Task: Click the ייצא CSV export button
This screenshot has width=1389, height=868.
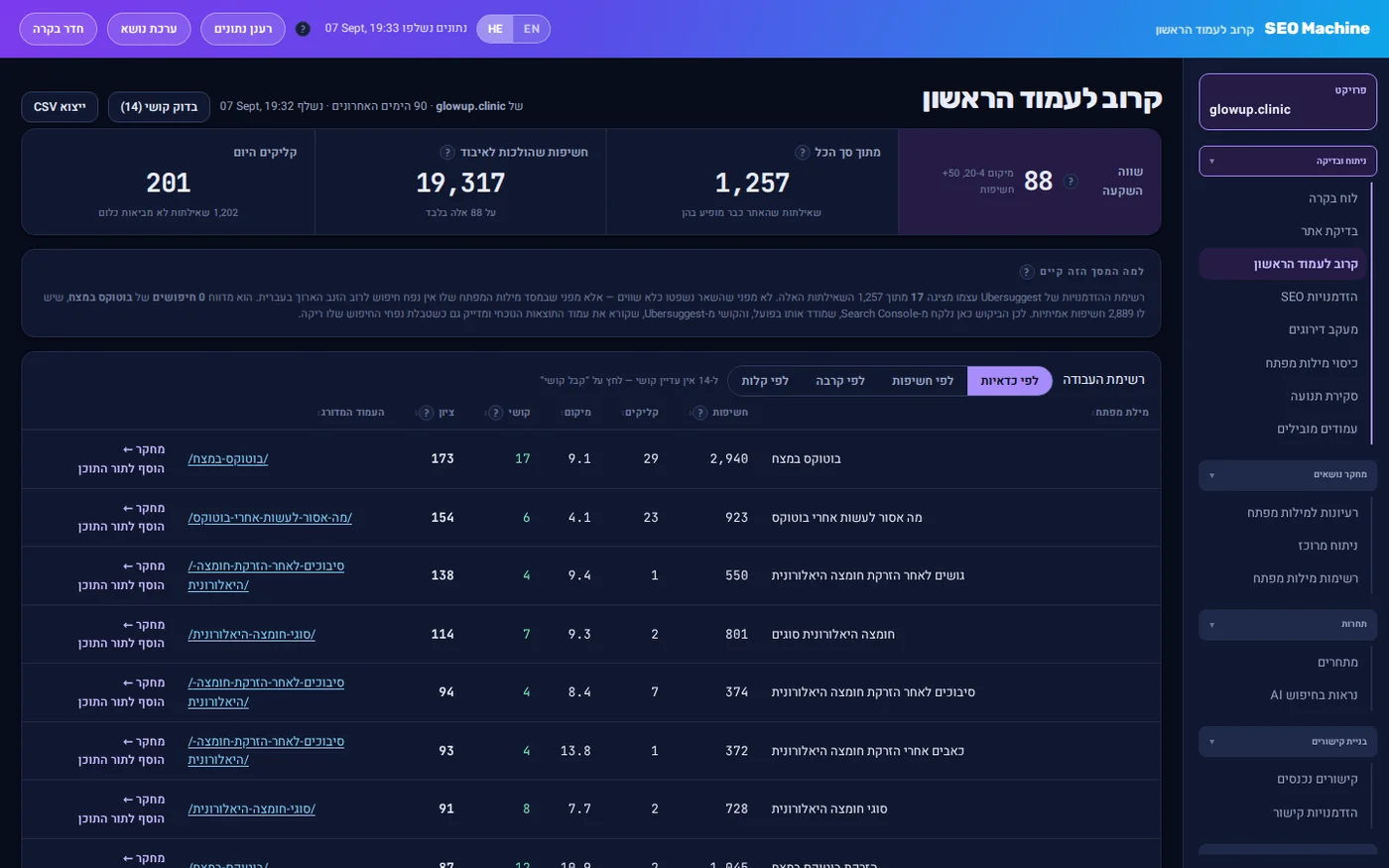Action: 60,106
